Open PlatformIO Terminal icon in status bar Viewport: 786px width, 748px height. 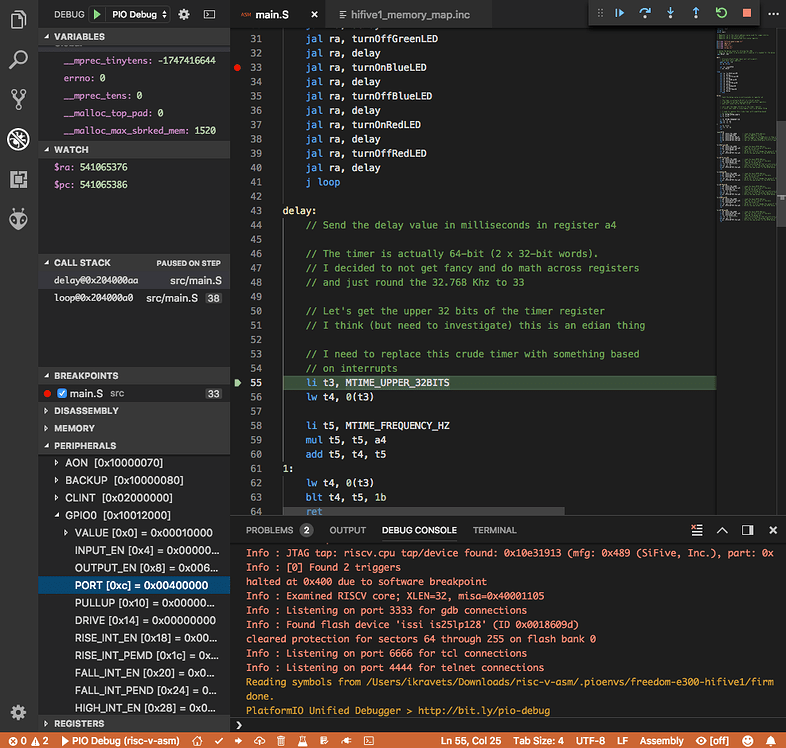[x=369, y=740]
